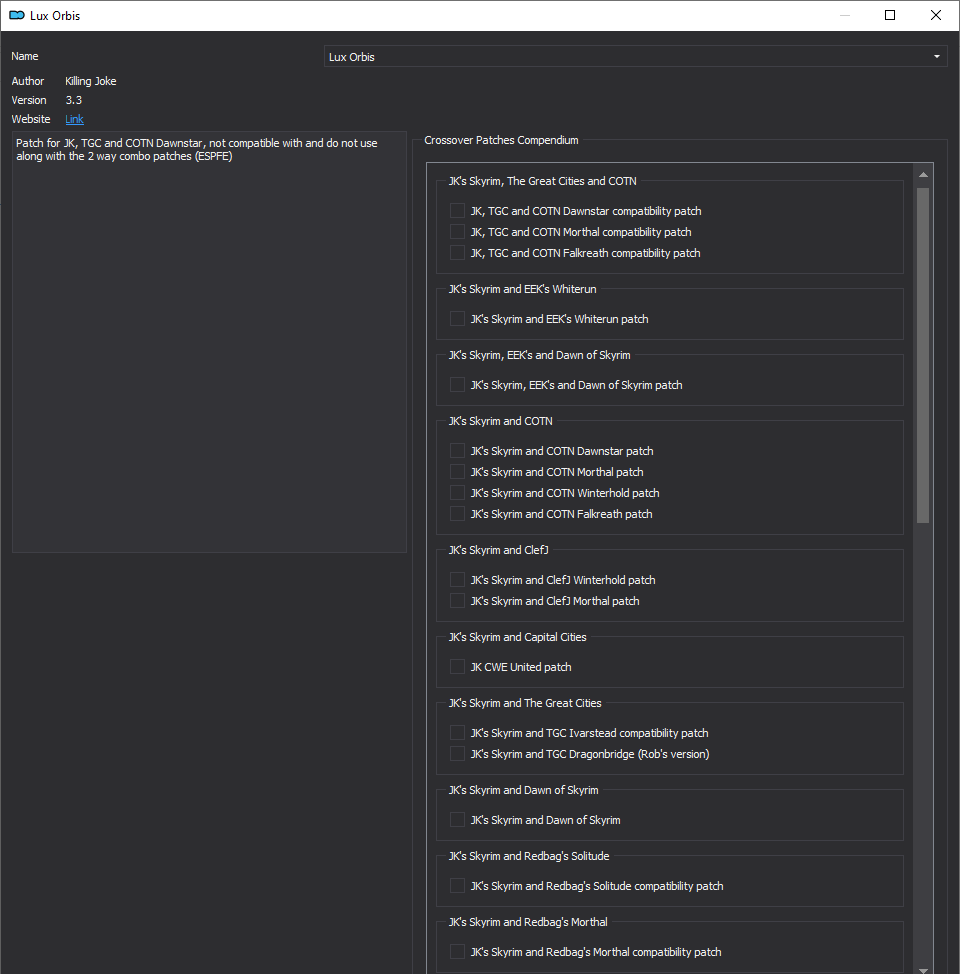This screenshot has height=974, width=960.
Task: Click the JK's Skyrim and ClefJ group title
Action: [498, 550]
